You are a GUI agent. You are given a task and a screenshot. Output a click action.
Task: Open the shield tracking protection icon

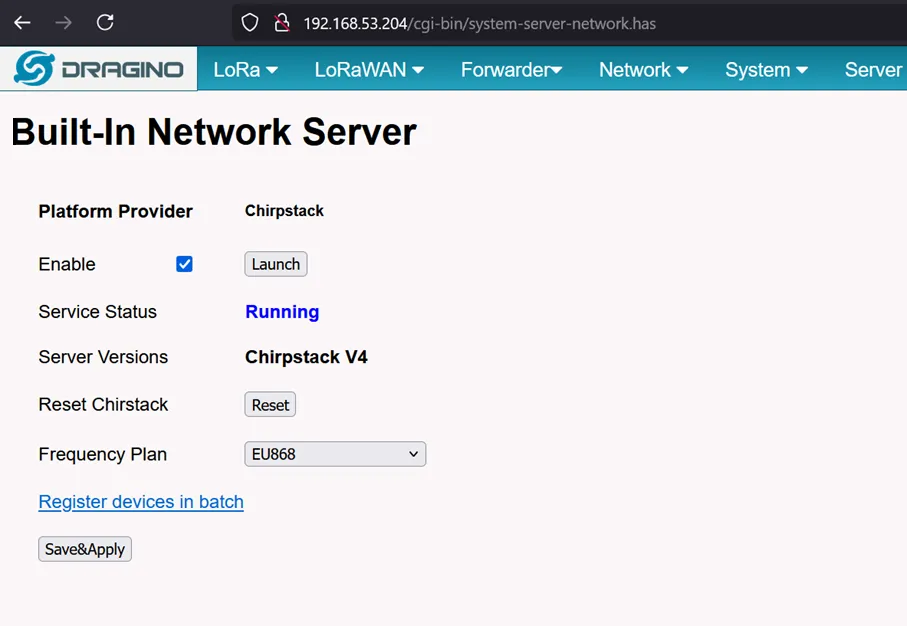click(x=251, y=23)
